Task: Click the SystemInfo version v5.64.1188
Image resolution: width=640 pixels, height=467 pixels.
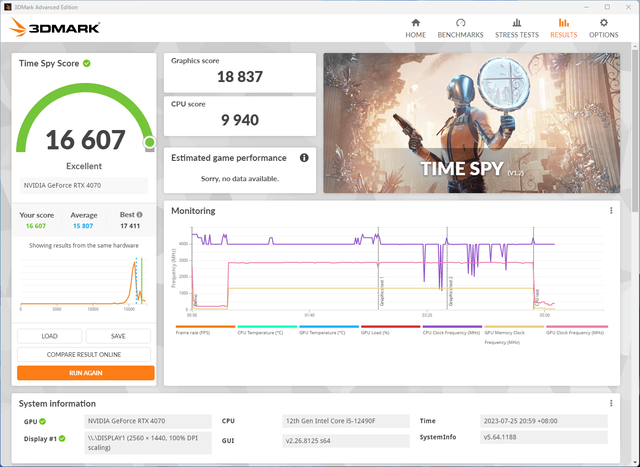Action: click(544, 437)
